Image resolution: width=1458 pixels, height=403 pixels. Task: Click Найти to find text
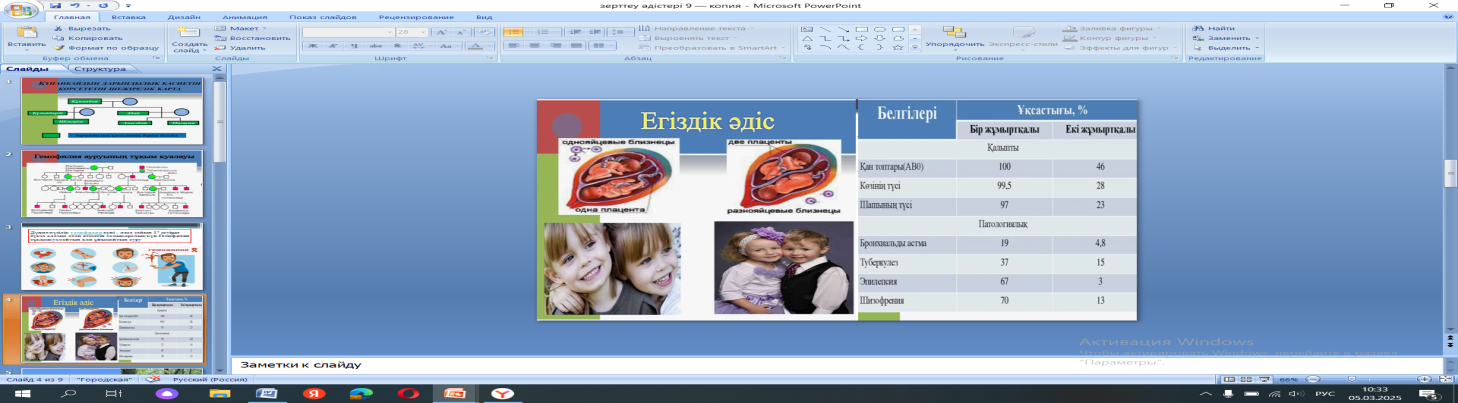point(1212,28)
